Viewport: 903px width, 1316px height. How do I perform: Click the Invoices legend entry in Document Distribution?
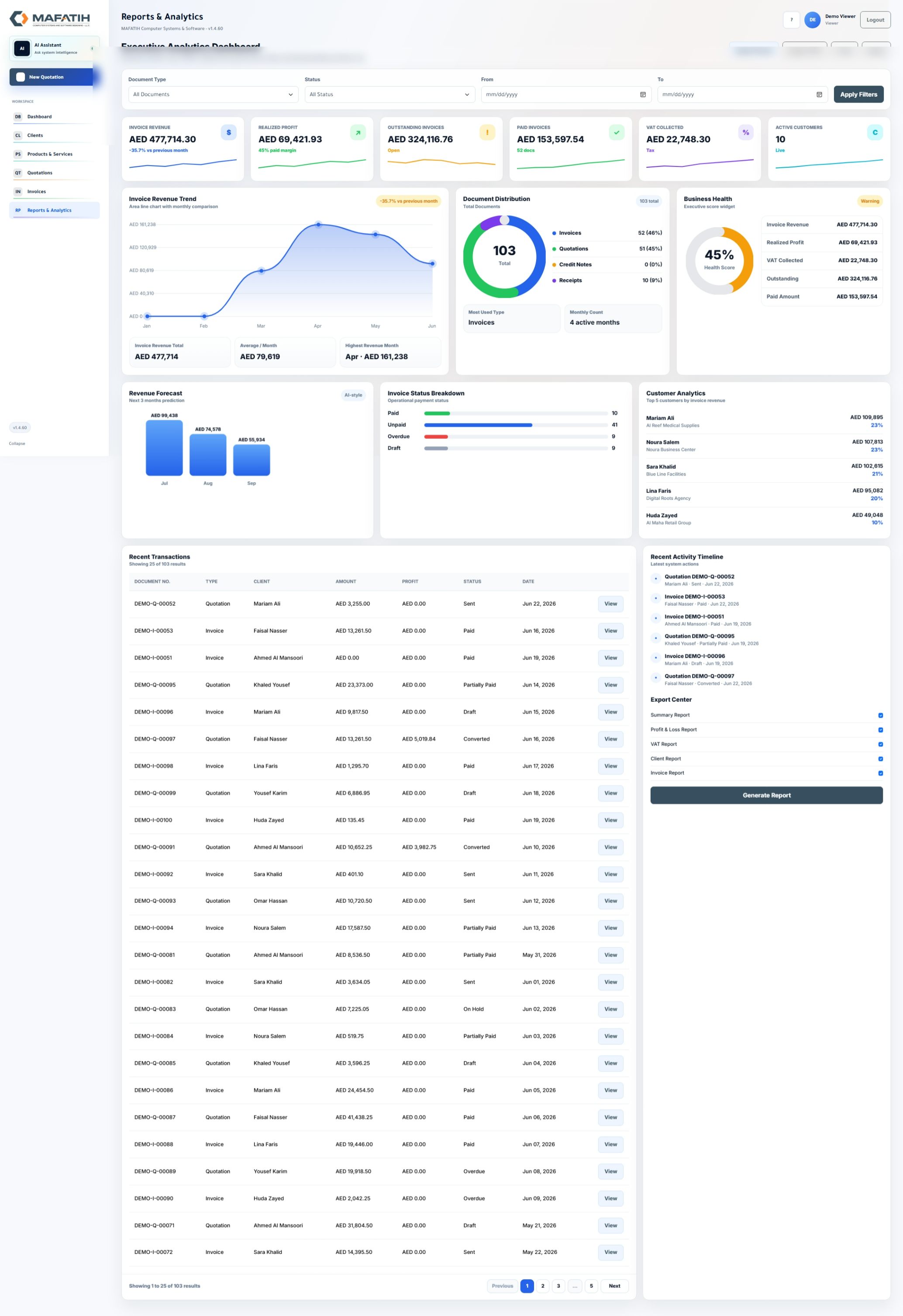click(607, 233)
